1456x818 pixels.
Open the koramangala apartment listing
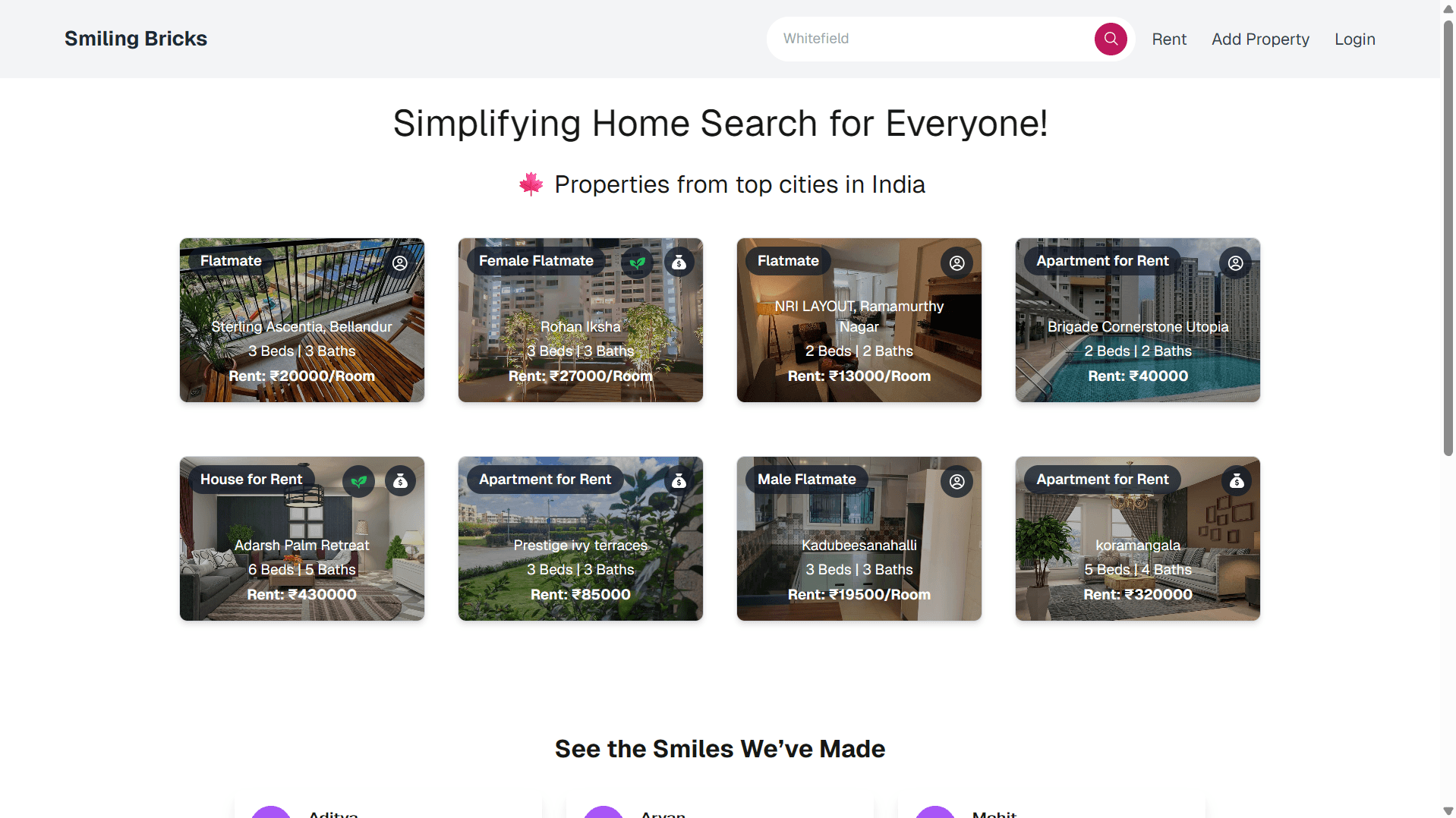1138,539
